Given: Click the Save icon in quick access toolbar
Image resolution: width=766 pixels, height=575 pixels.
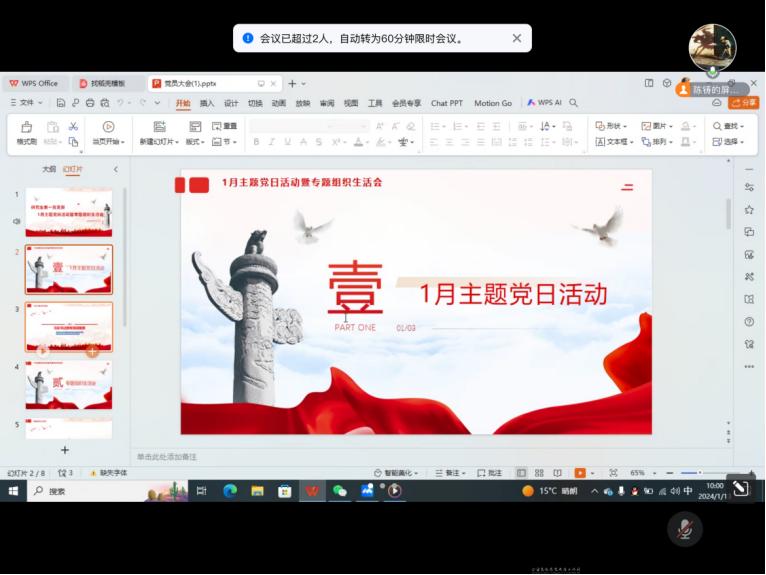Looking at the screenshot, I should tap(61, 102).
